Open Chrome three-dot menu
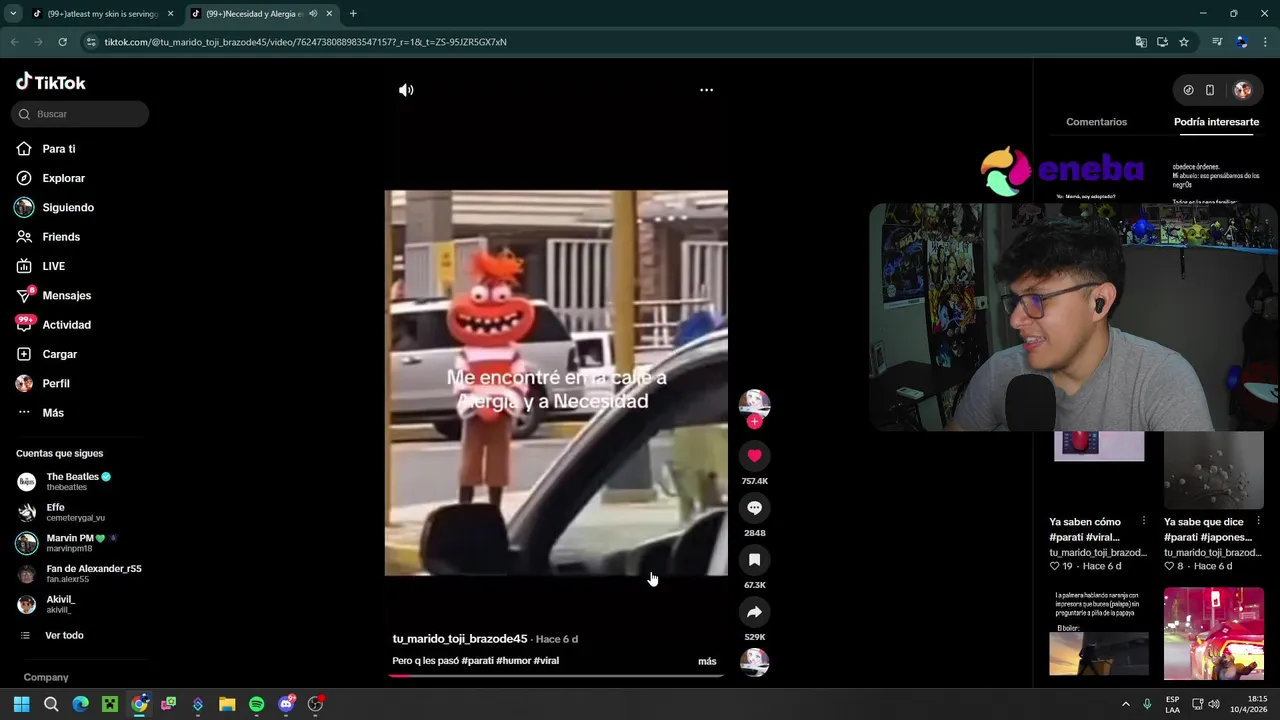1280x720 pixels. [1265, 42]
